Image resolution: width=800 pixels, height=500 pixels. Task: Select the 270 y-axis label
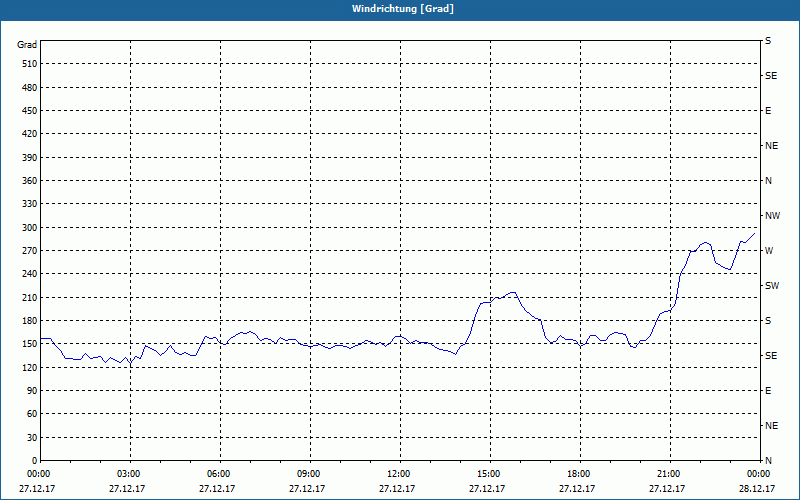30,251
